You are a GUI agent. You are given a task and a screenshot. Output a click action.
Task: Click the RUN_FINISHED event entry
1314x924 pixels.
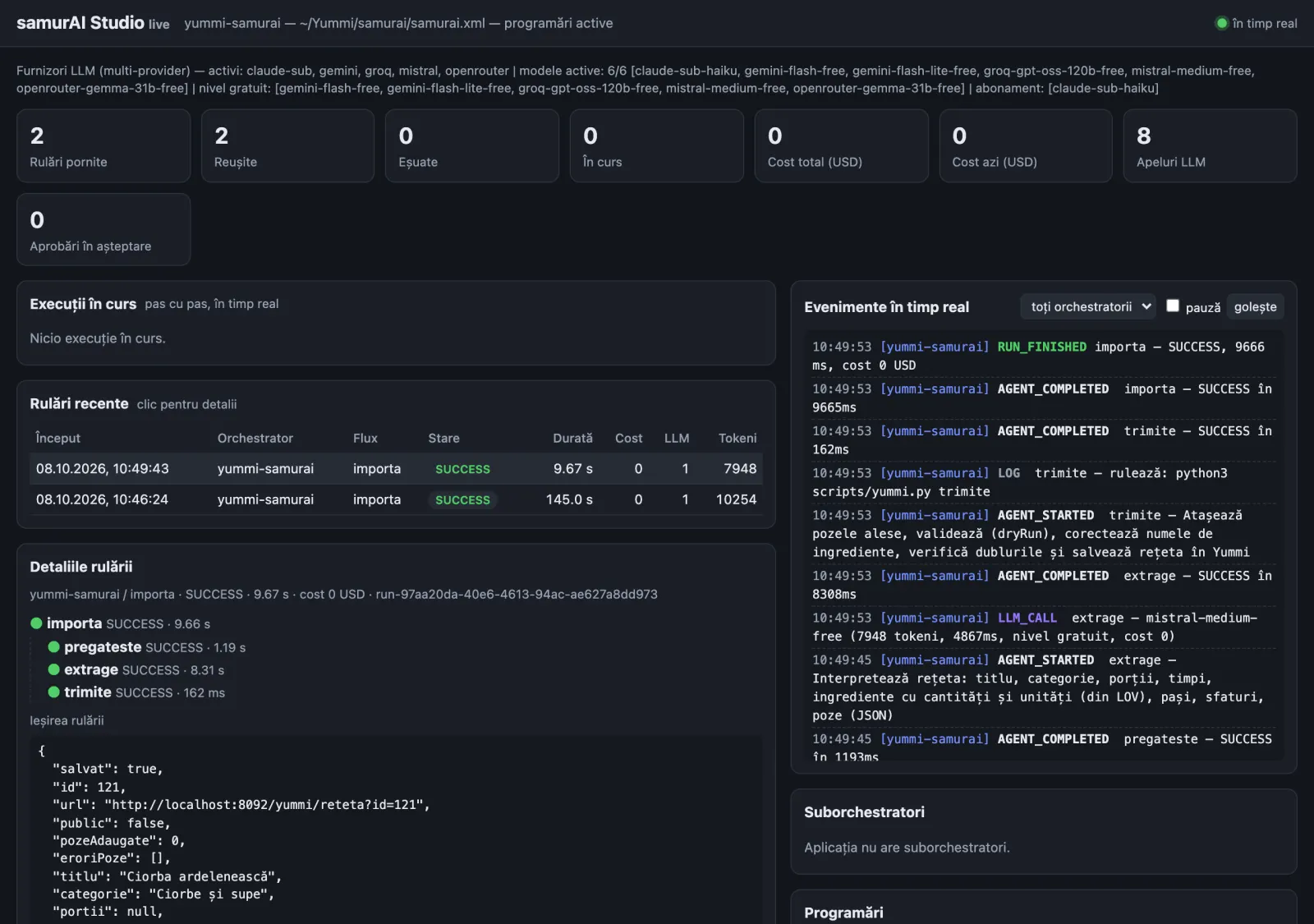click(1043, 356)
